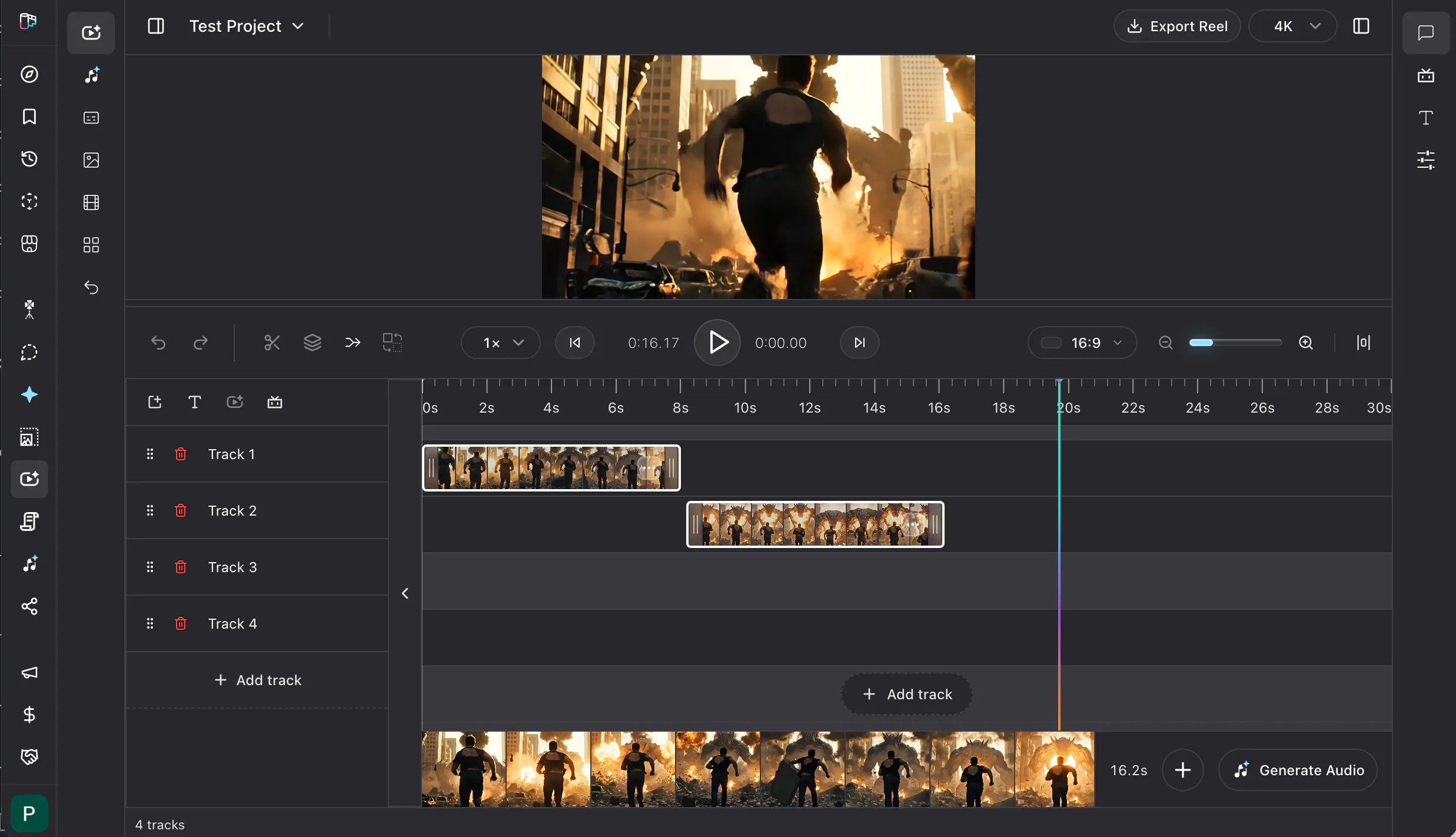
Task: Open the 16:9 aspect ratio dropdown
Action: tap(1082, 343)
